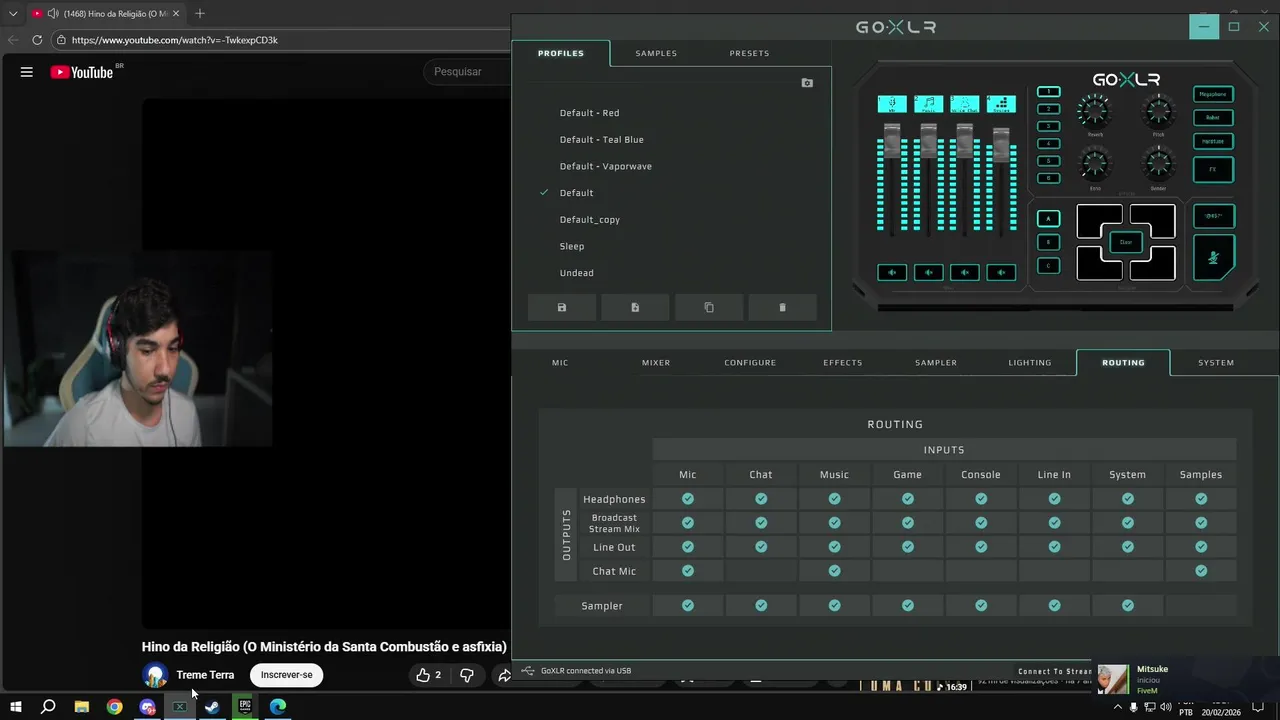This screenshot has height=720, width=1280.
Task: Click the delete profile trash icon
Action: pos(782,308)
